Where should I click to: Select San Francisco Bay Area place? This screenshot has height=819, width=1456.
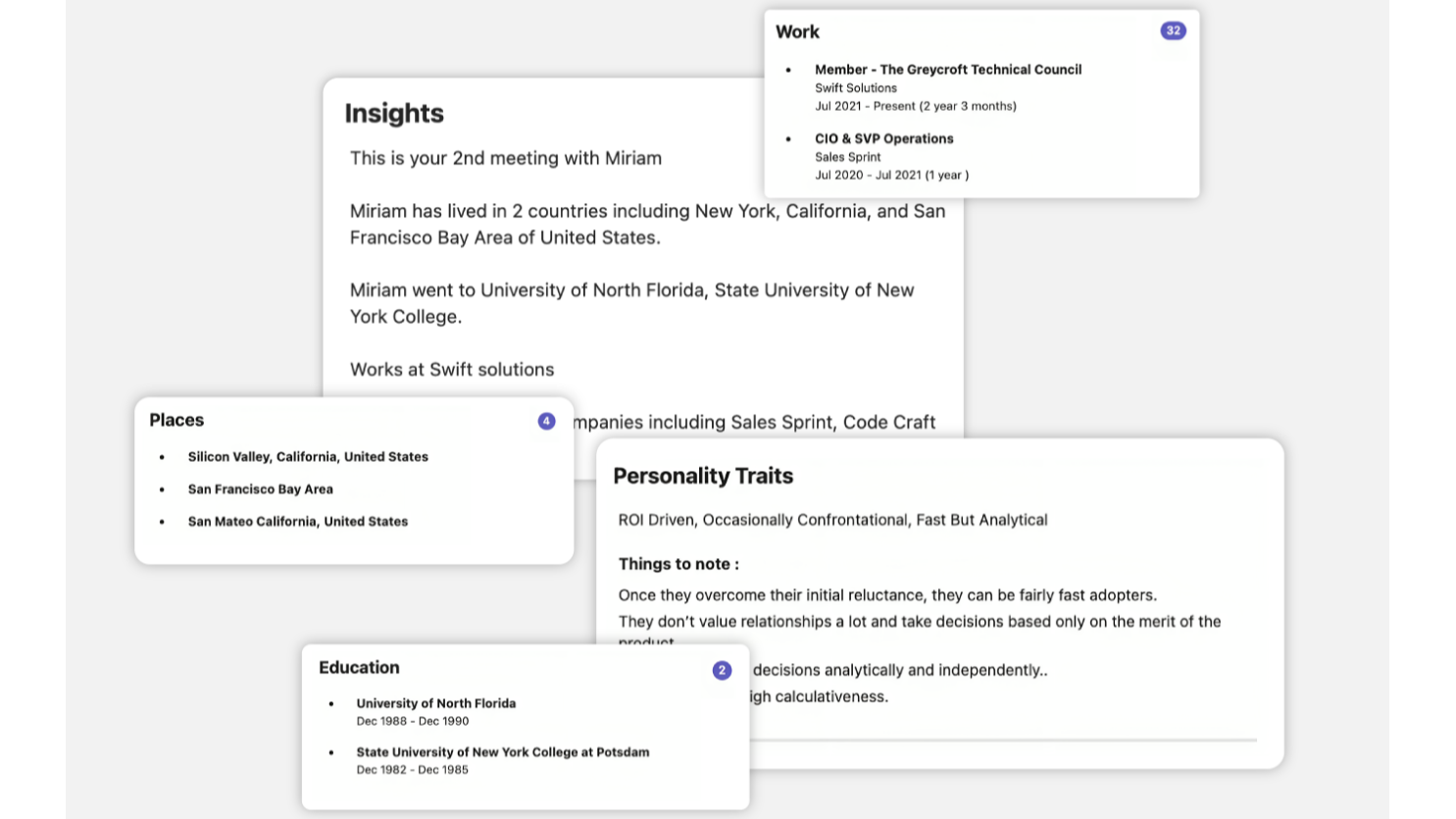(260, 489)
